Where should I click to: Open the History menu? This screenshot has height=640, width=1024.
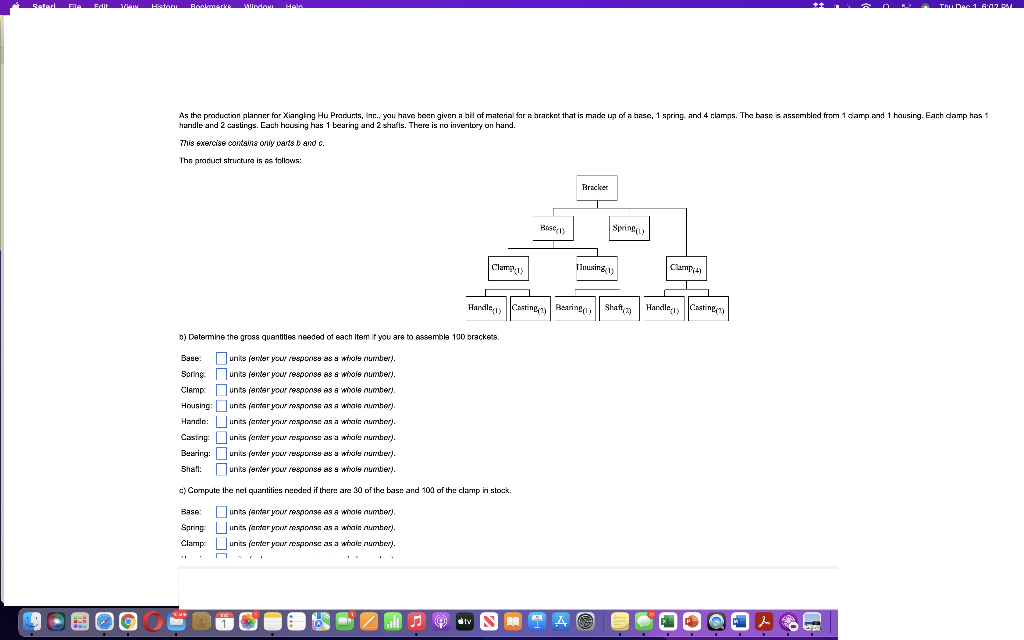[x=165, y=6]
